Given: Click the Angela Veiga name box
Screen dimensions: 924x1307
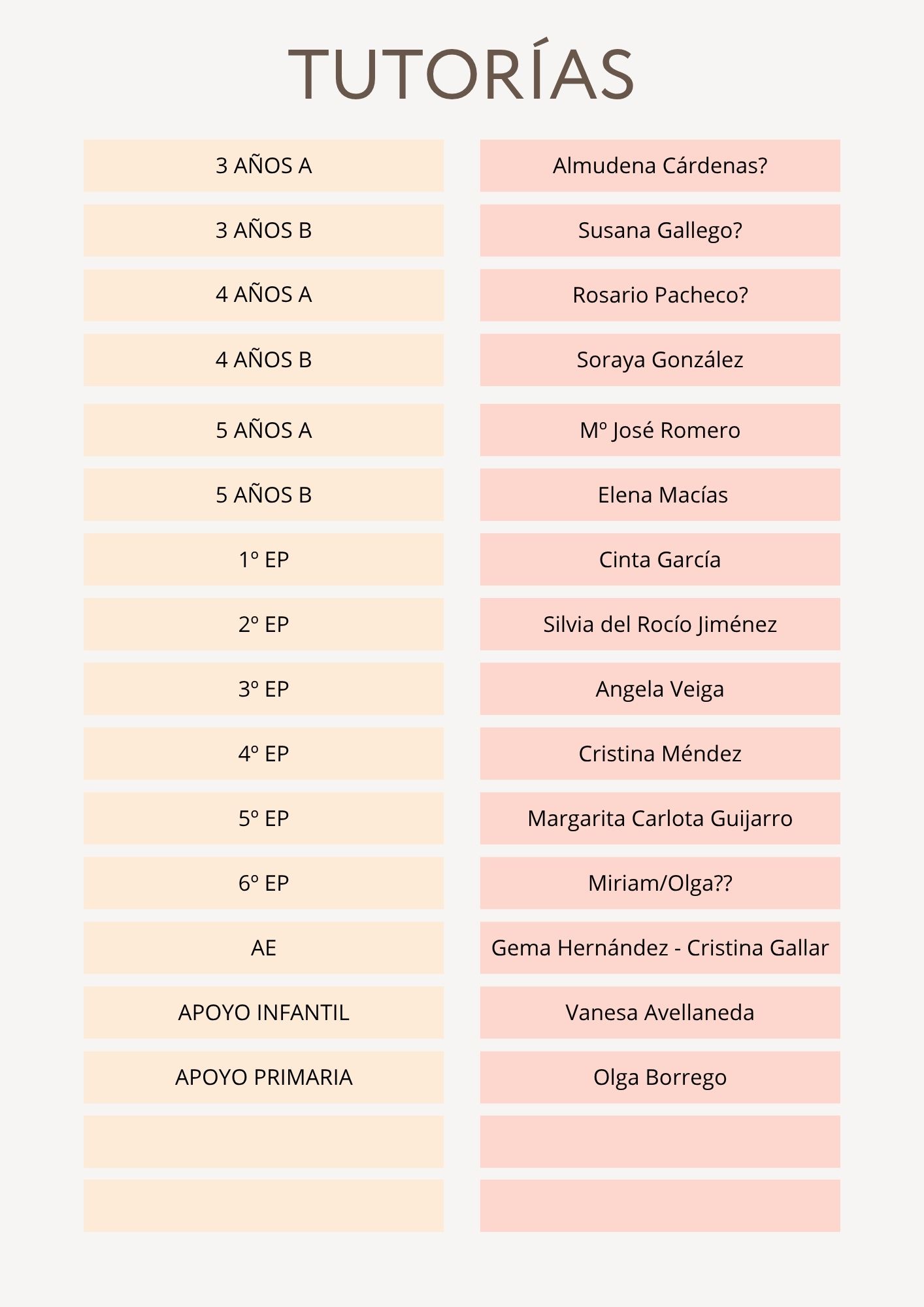Looking at the screenshot, I should tap(660, 689).
